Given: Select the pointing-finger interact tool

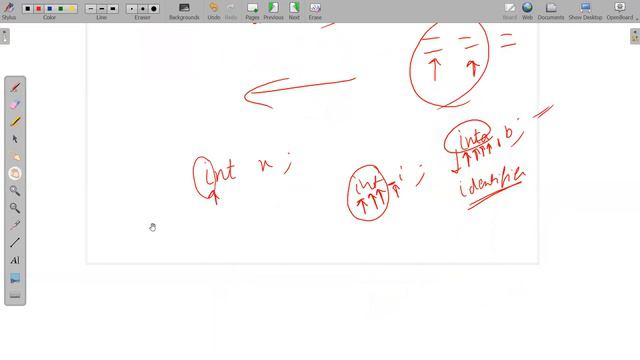Looking at the screenshot, I should click(x=15, y=156).
